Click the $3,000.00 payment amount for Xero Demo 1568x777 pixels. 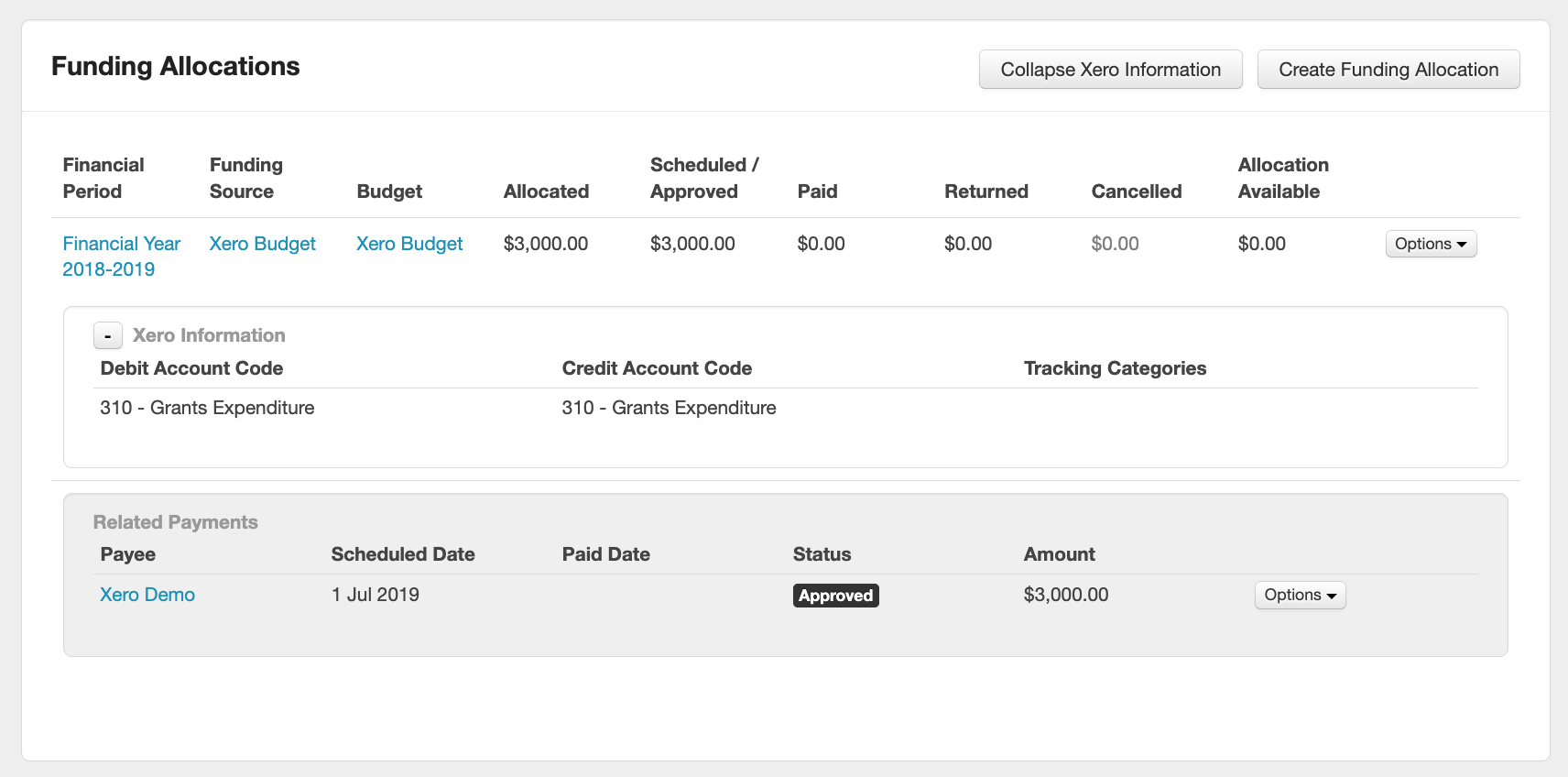(x=1066, y=595)
